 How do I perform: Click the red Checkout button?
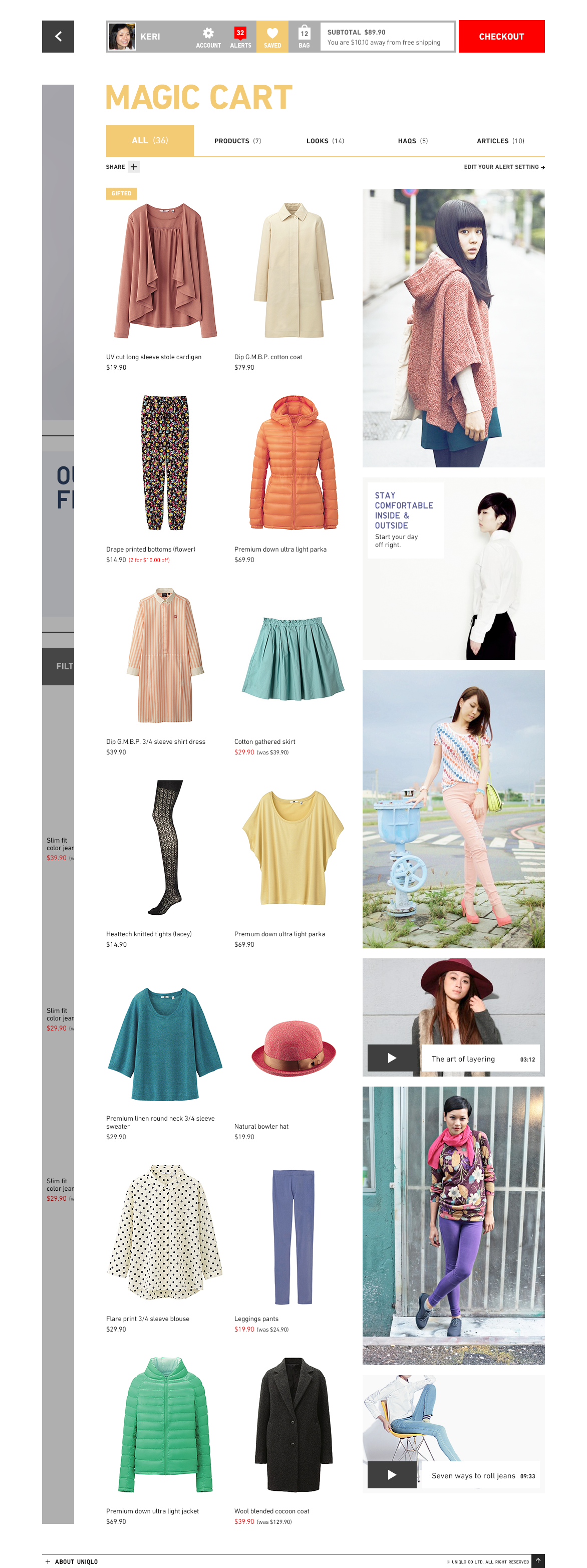pyautogui.click(x=501, y=37)
